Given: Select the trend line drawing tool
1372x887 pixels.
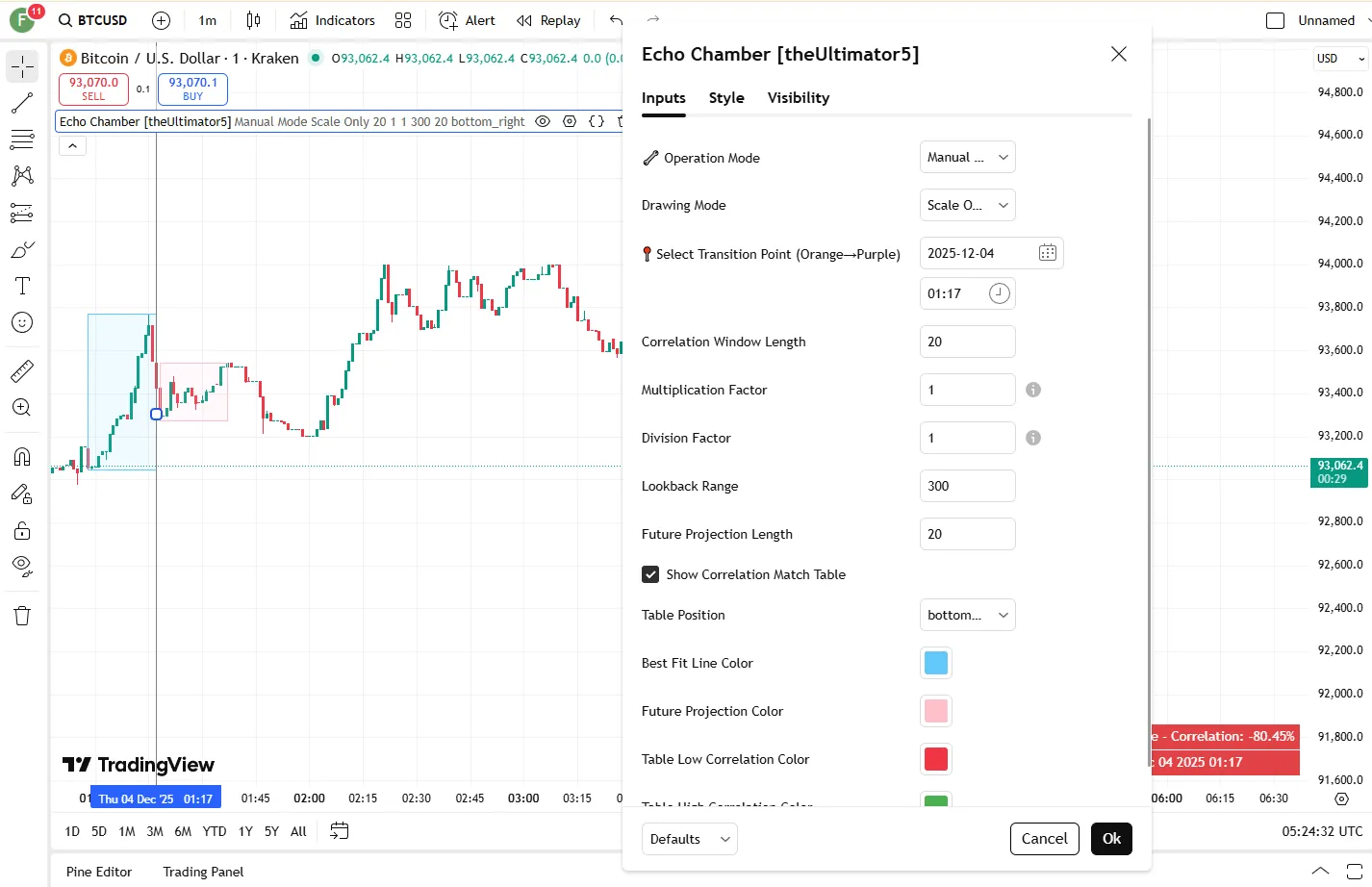Looking at the screenshot, I should pyautogui.click(x=22, y=103).
